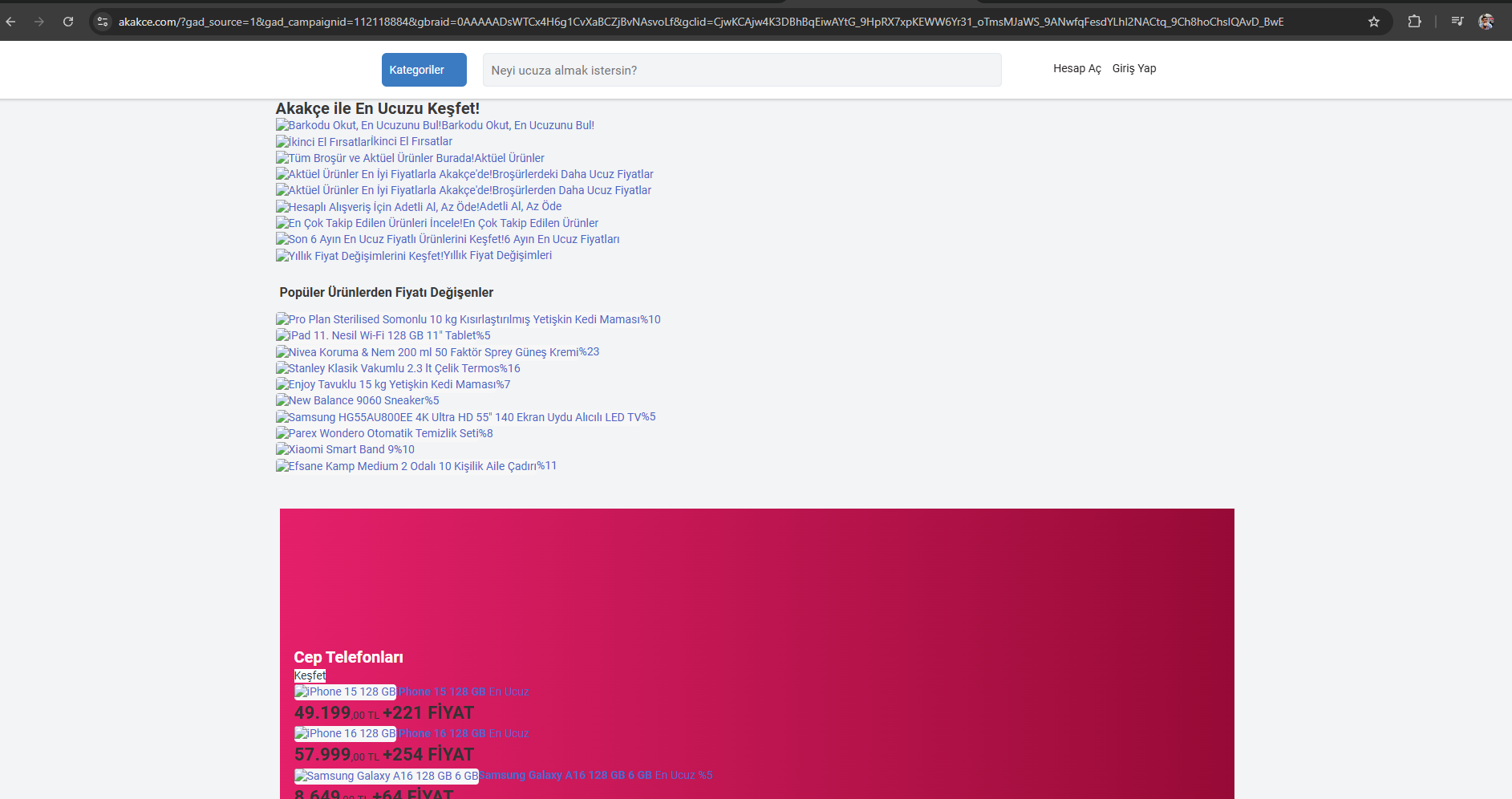Open Parex Wondero Temizlik Seti product

pyautogui.click(x=384, y=433)
